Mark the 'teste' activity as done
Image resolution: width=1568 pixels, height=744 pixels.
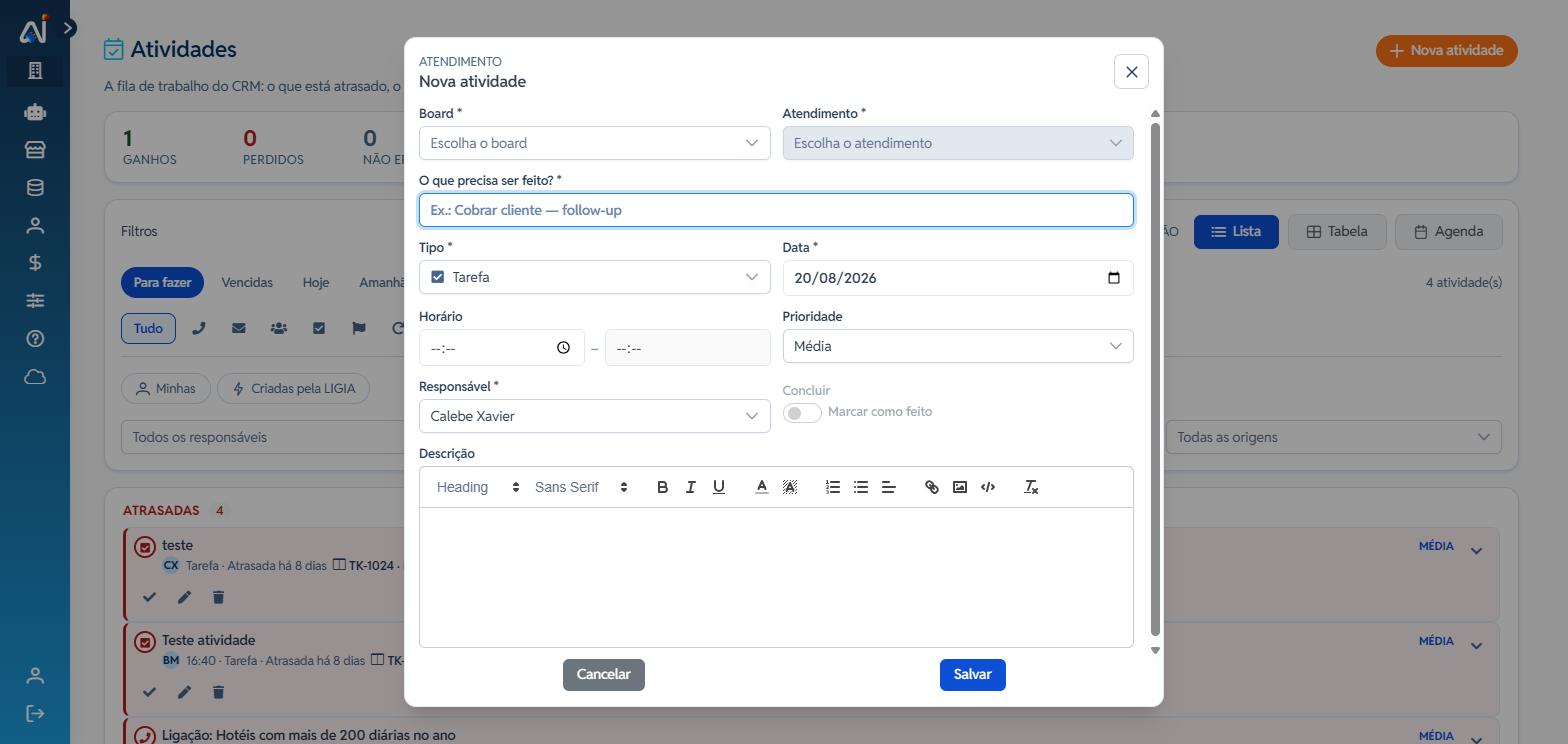[149, 597]
